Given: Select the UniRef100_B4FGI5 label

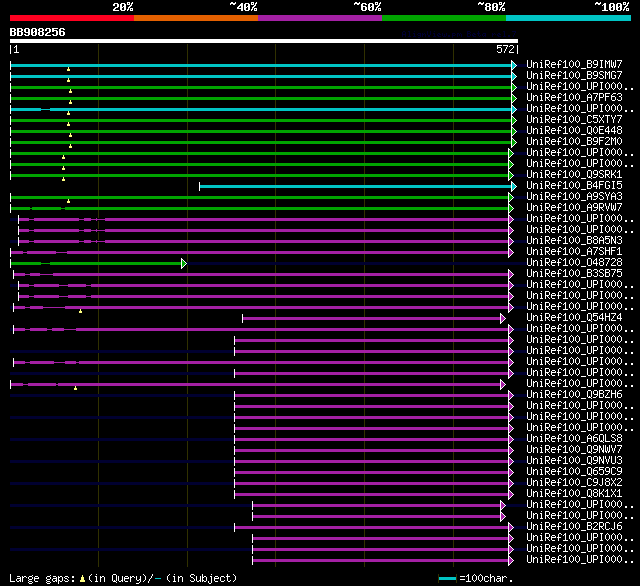Looking at the screenshot, I should click(x=574, y=185).
